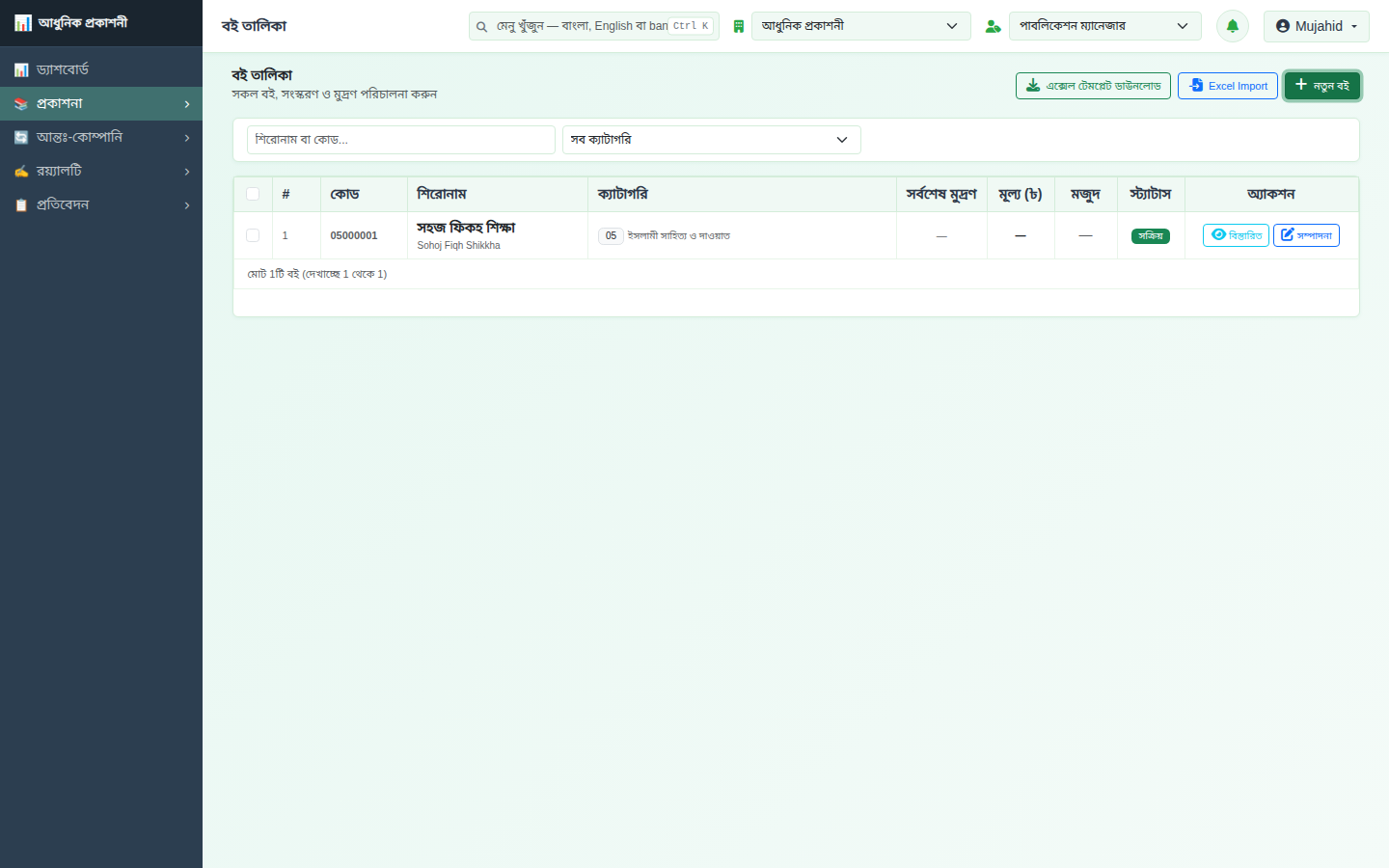Select আন্তঃ-কোম্পানি in the sidebar menu

pos(101,138)
